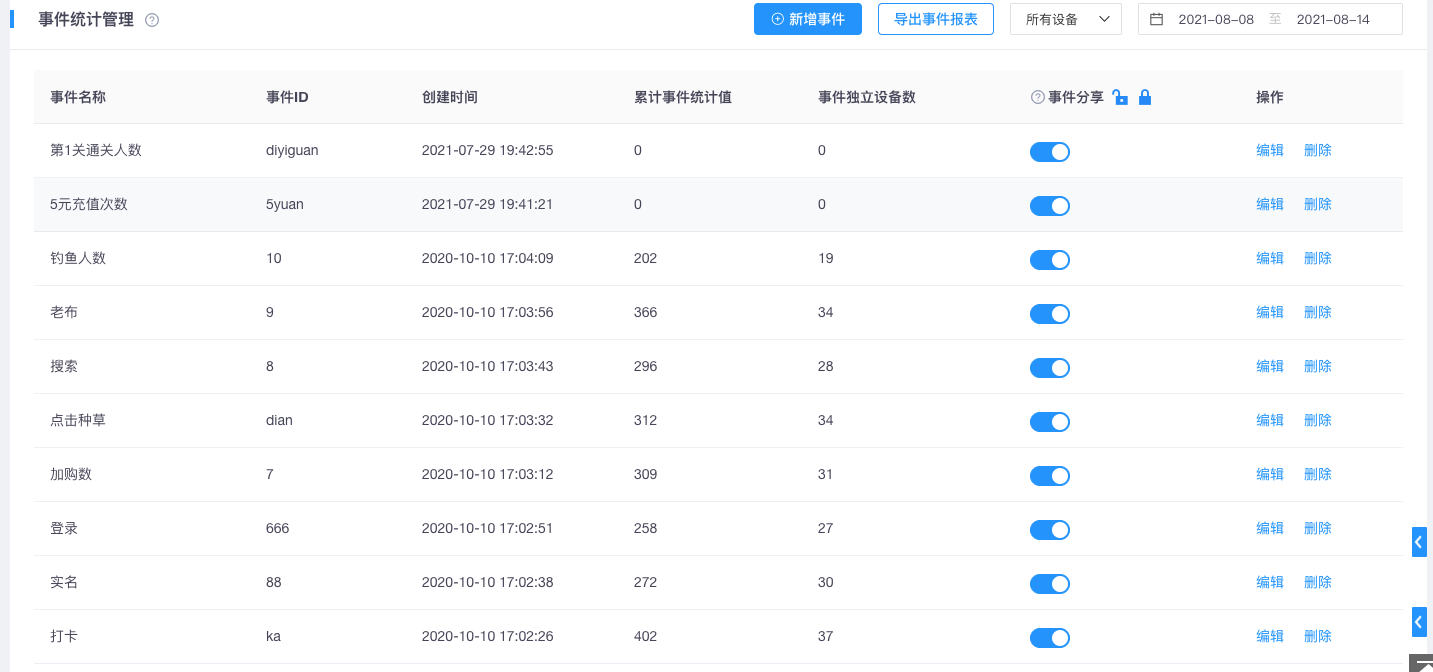
Task: Click the help icon beside 事件统计管理
Action: tap(152, 20)
